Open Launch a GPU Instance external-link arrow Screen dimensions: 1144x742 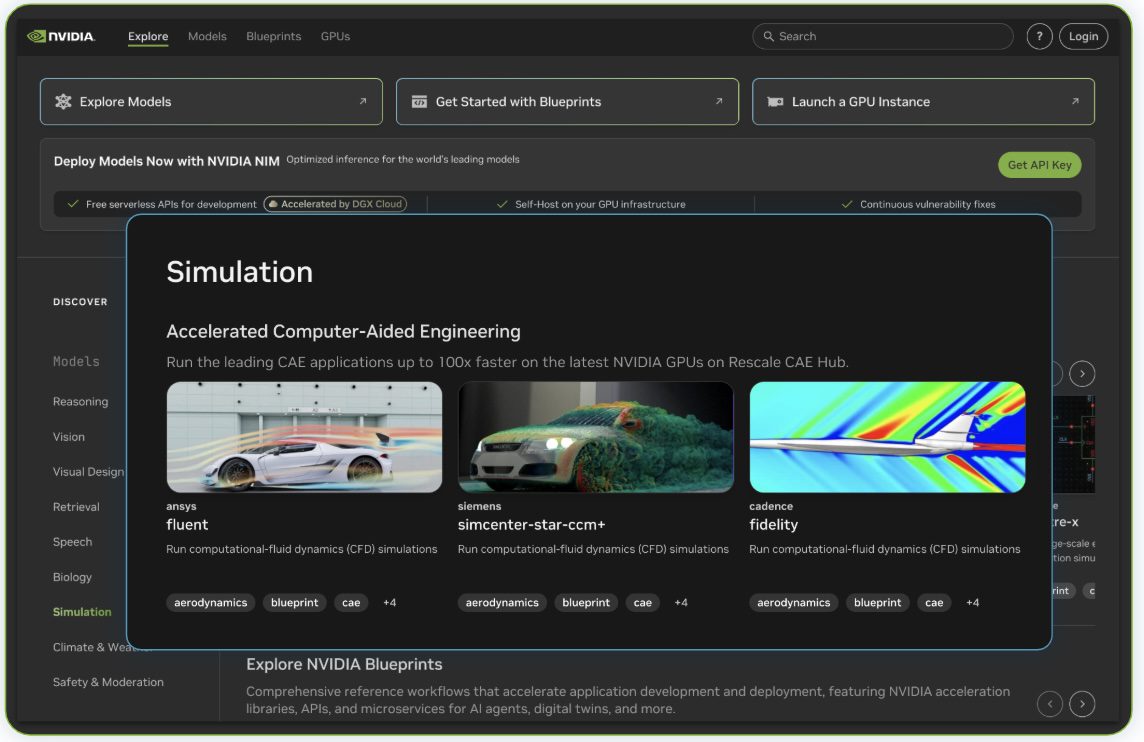(1075, 100)
